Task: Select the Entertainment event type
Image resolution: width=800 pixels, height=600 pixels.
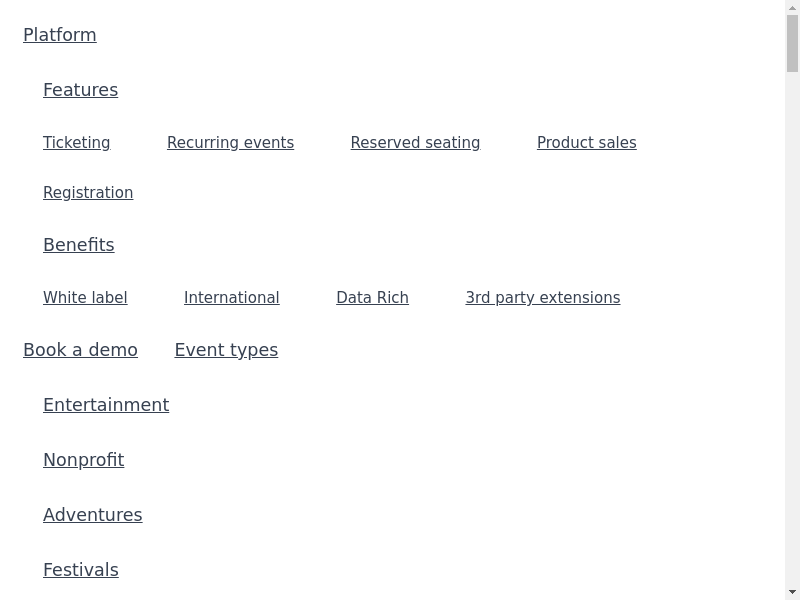Action: click(106, 405)
